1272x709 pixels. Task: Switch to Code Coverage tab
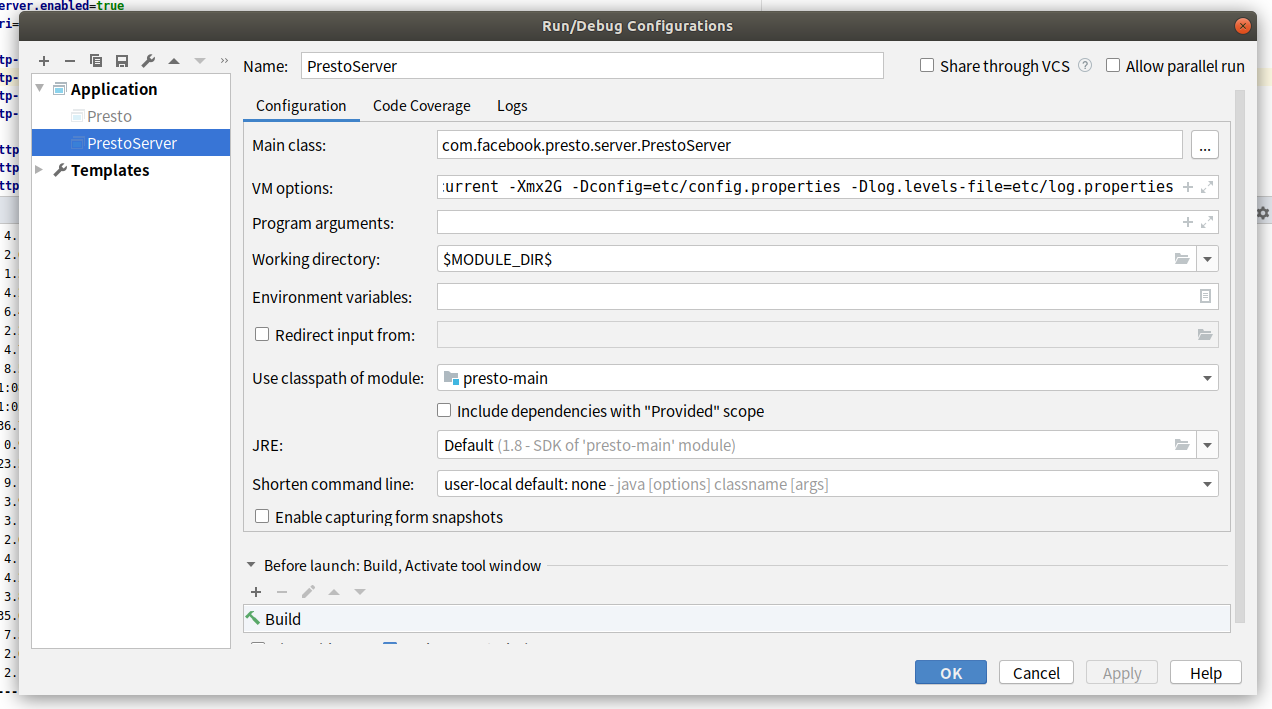421,106
